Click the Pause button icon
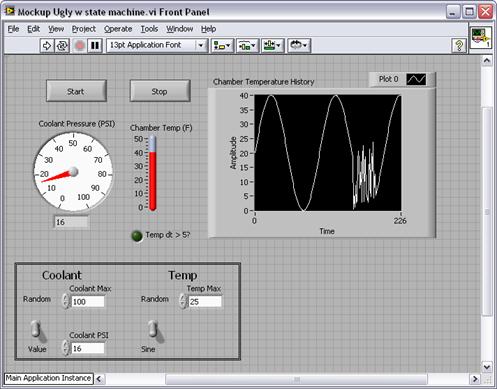The width and height of the screenshot is (497, 389). coord(95,45)
